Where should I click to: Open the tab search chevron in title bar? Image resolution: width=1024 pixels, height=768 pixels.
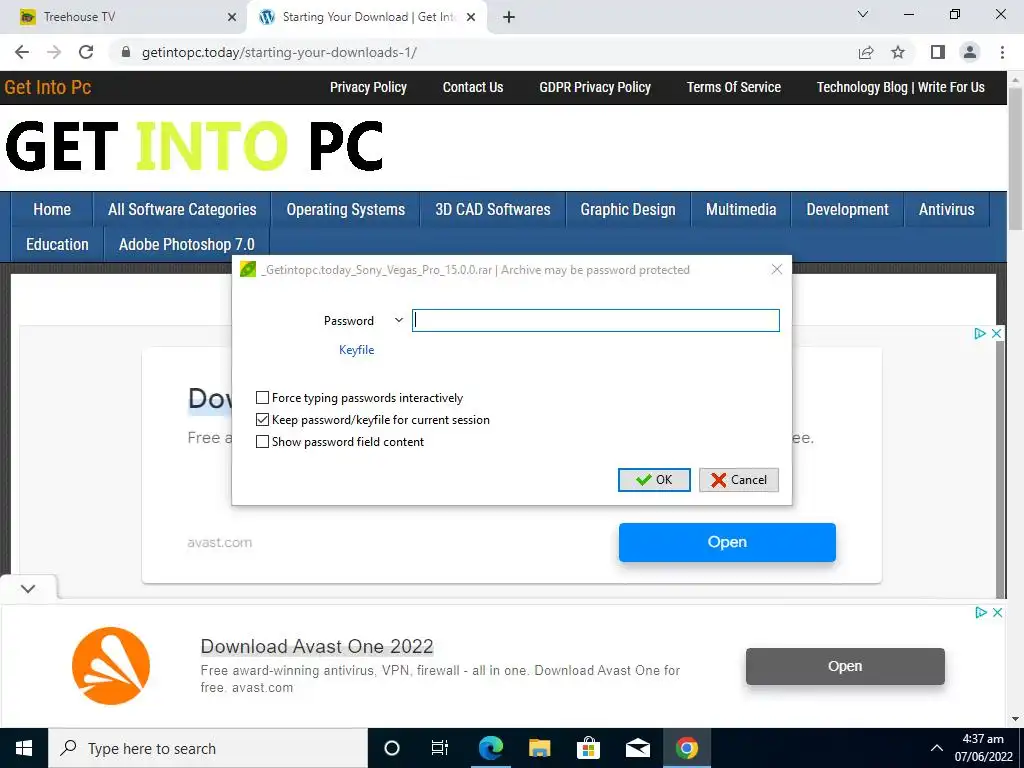click(863, 14)
